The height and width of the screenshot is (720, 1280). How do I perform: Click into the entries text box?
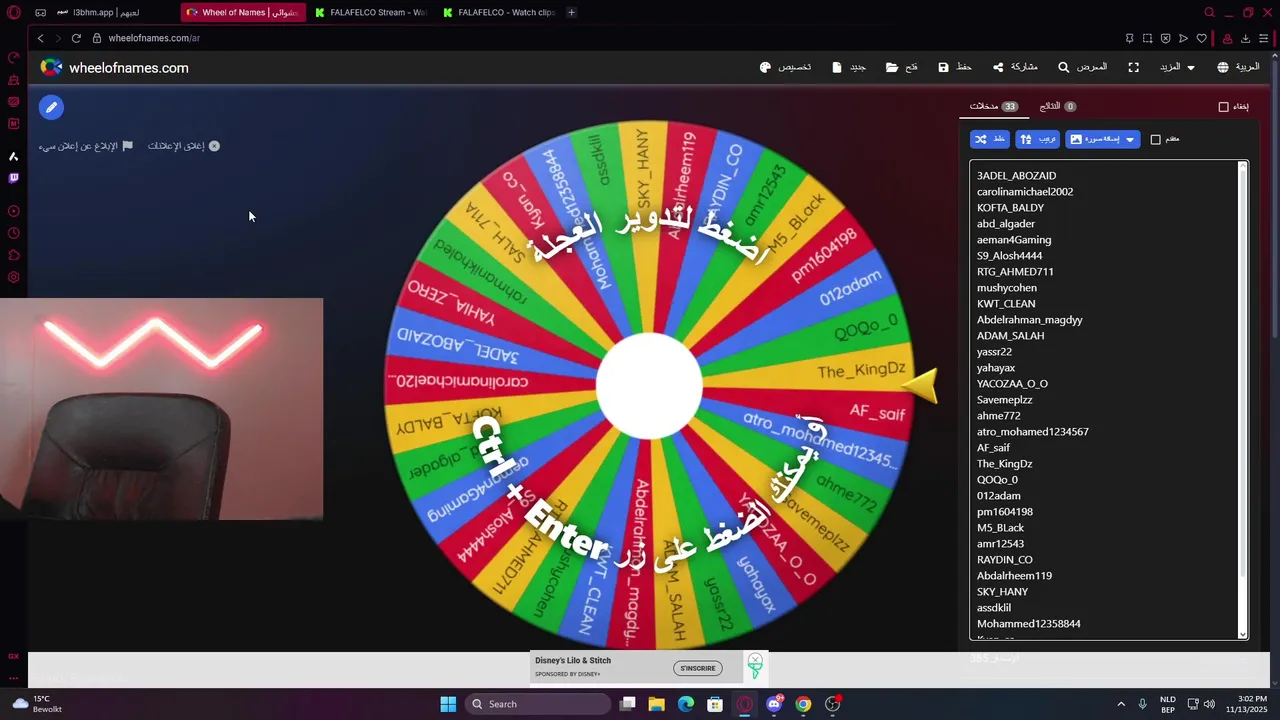tap(1105, 400)
